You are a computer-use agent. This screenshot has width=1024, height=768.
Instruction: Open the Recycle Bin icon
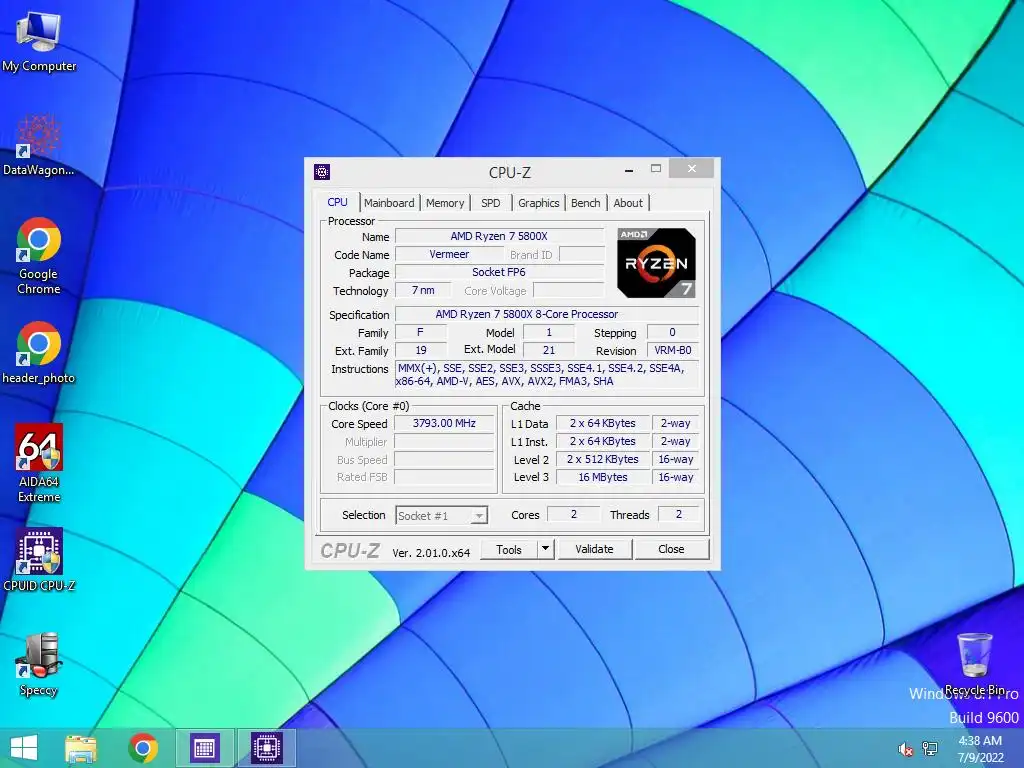tap(974, 664)
